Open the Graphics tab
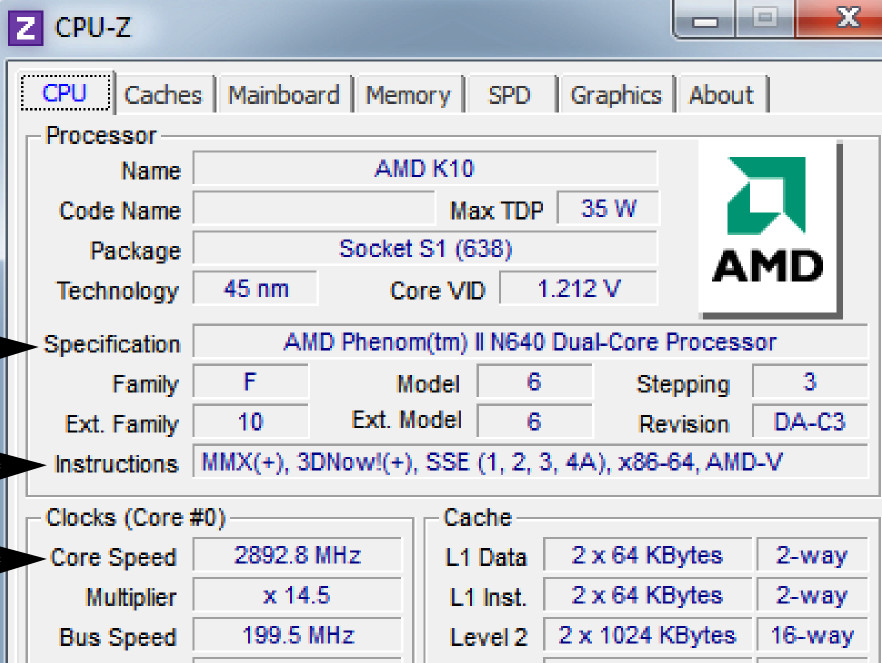Image resolution: width=882 pixels, height=663 pixels. pyautogui.click(x=616, y=96)
